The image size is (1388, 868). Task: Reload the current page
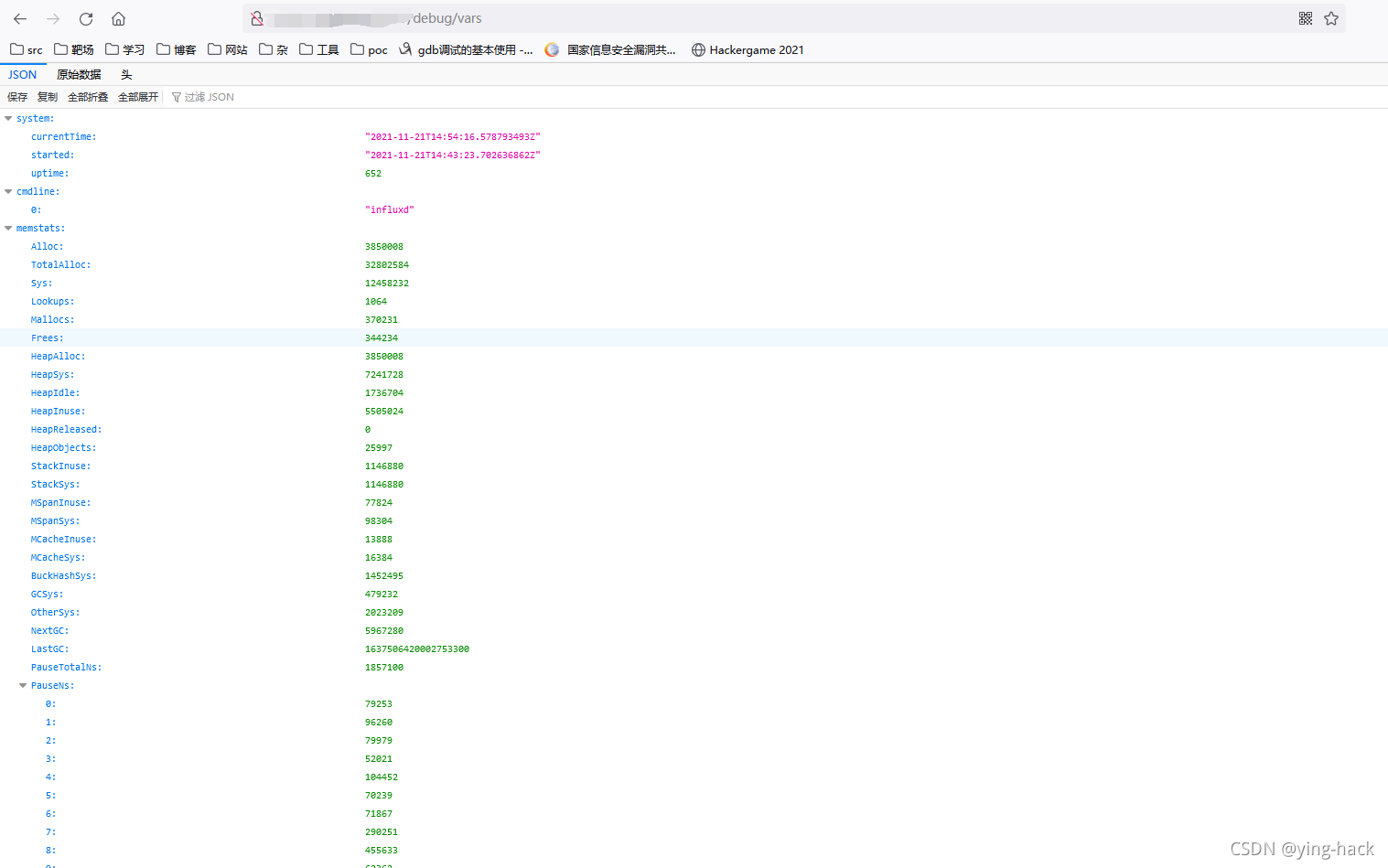[86, 18]
